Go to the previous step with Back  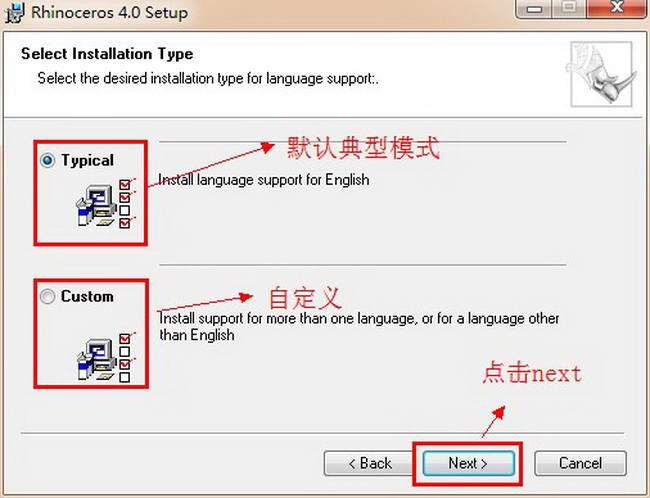[x=369, y=463]
